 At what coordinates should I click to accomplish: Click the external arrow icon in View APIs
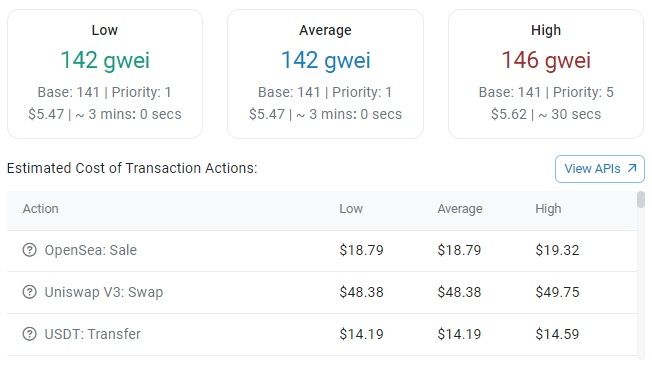coord(632,168)
